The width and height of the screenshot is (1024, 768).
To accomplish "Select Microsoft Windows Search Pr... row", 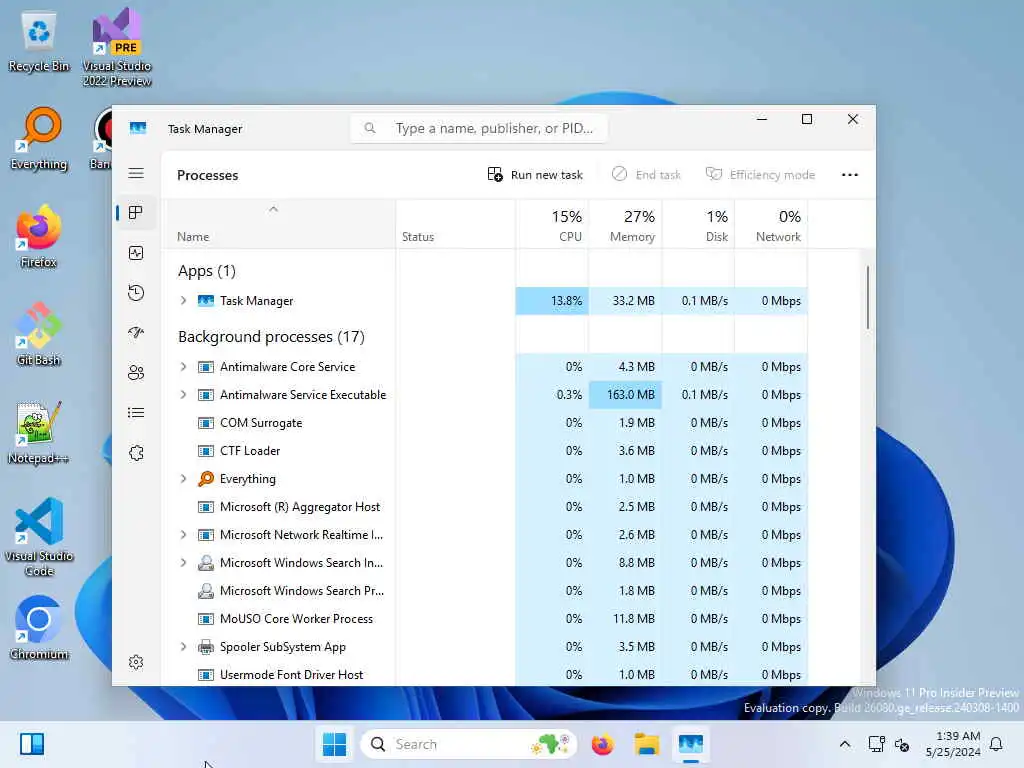I will coord(485,590).
